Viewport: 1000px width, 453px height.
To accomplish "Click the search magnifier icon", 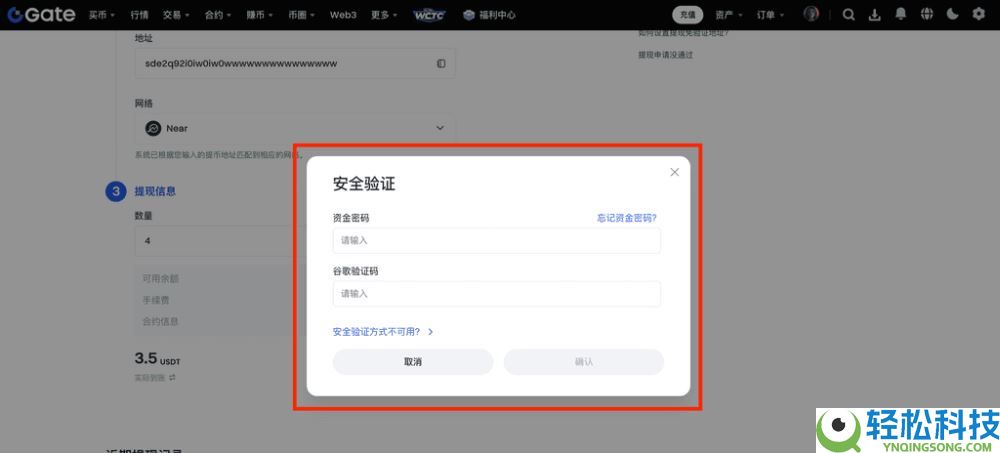I will 848,15.
